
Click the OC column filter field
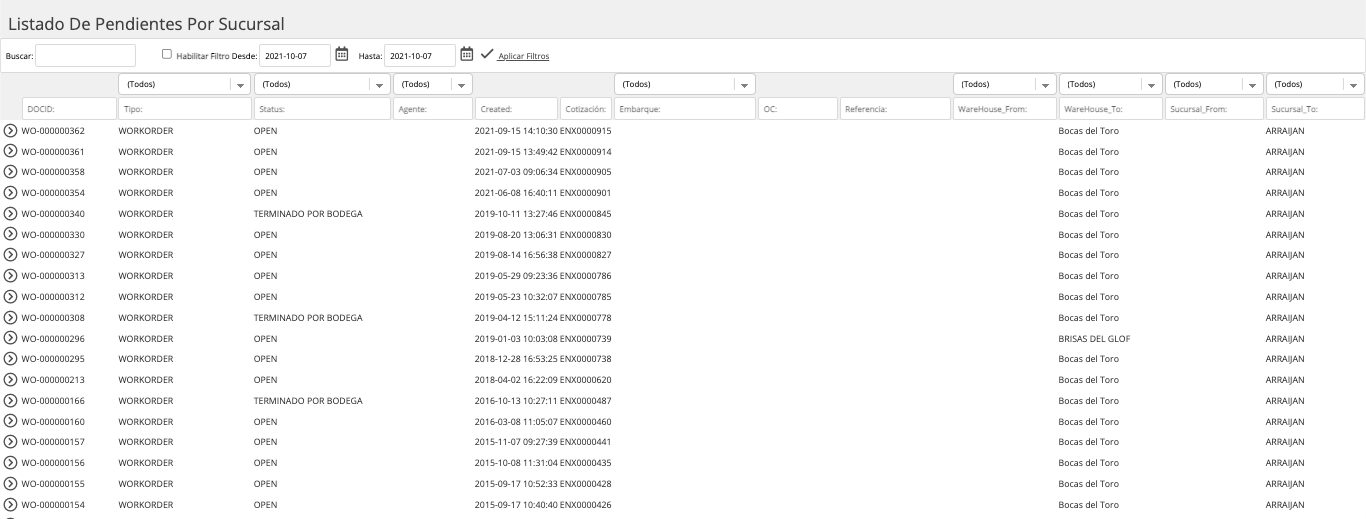point(797,109)
